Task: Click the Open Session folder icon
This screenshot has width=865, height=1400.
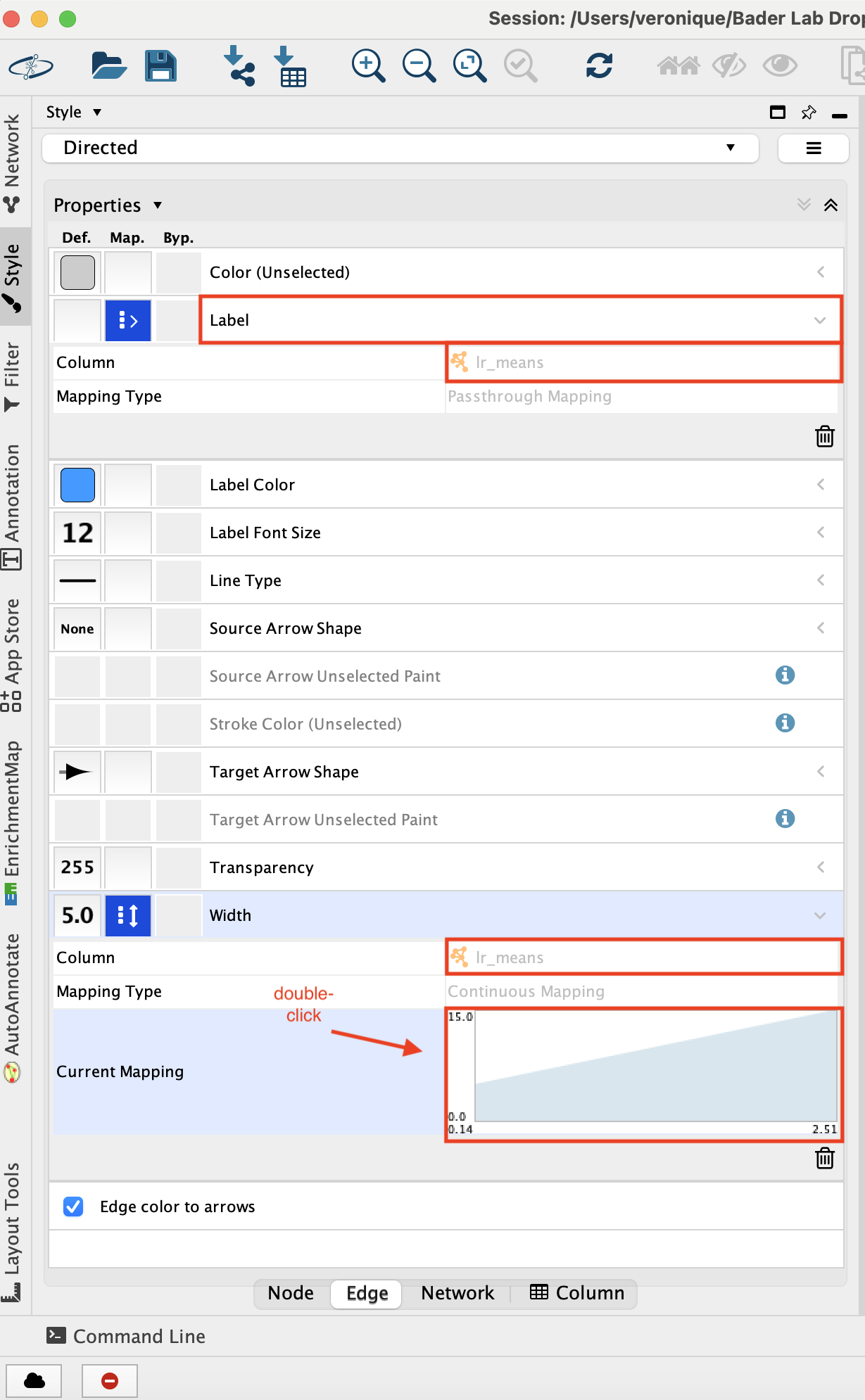Action: (108, 66)
